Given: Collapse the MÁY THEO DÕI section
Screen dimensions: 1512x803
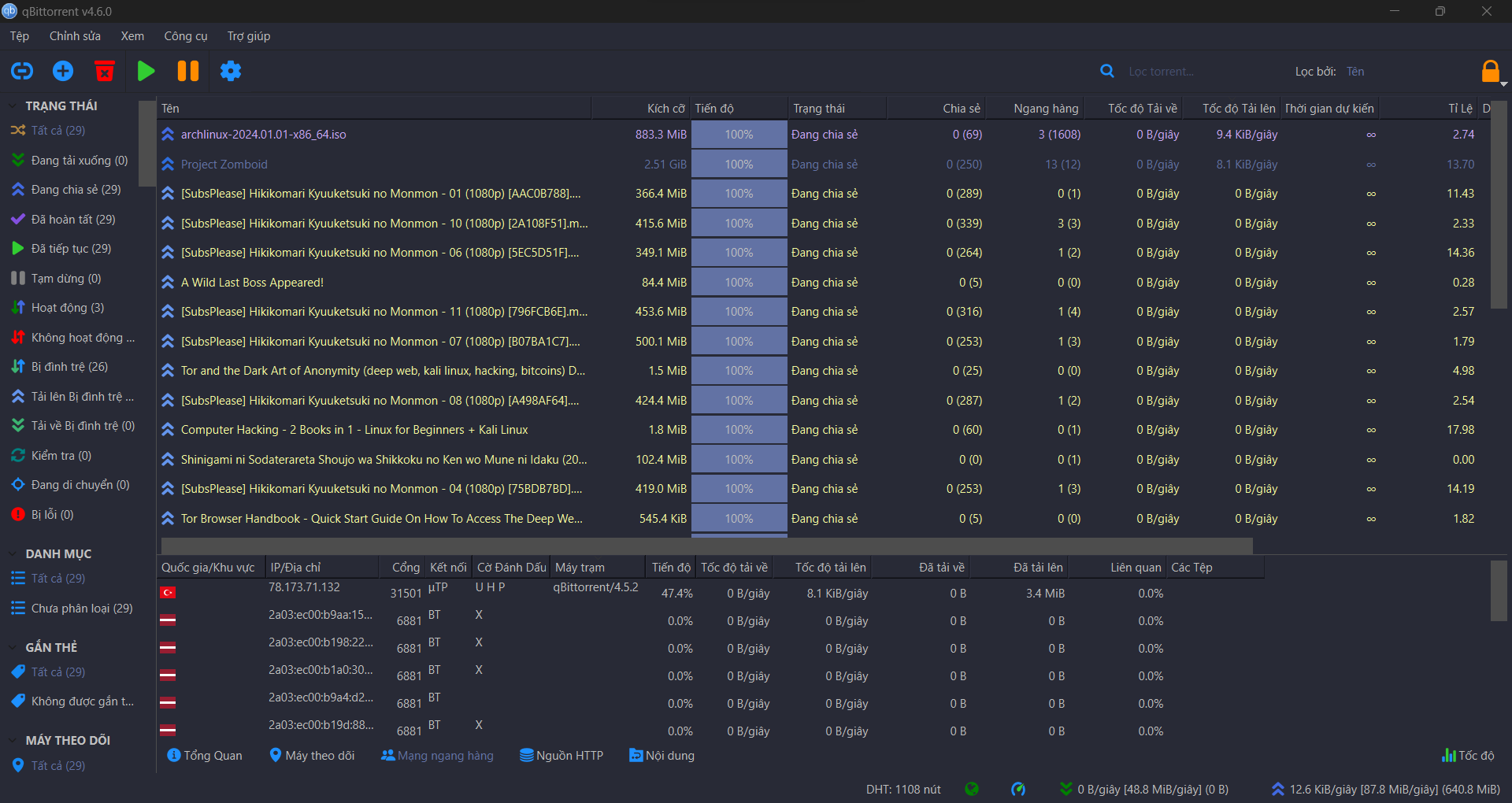Looking at the screenshot, I should tap(13, 740).
